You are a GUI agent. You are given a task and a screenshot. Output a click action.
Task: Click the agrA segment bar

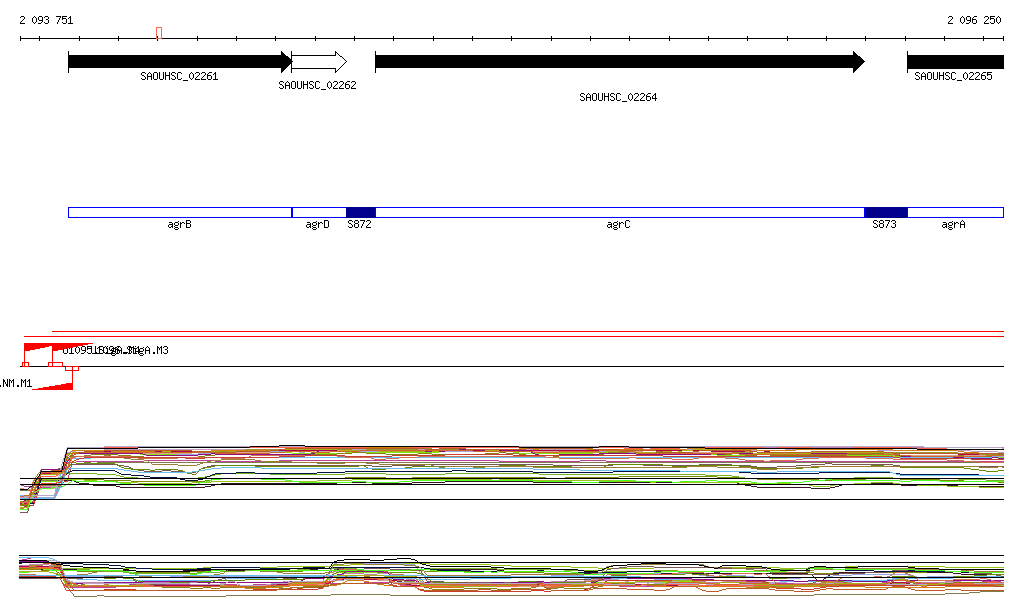[x=954, y=212]
